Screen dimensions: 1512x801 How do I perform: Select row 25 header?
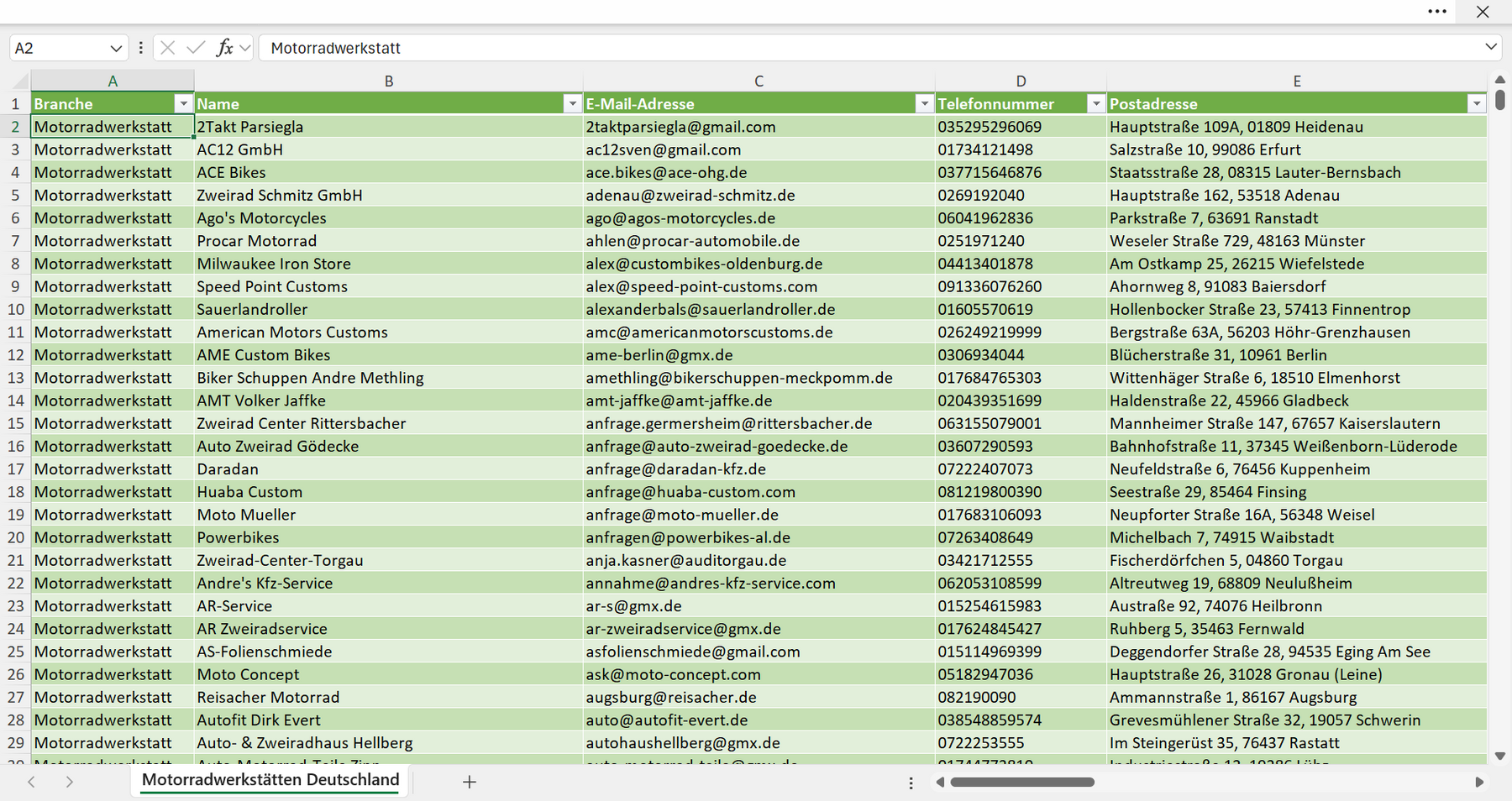coord(15,652)
